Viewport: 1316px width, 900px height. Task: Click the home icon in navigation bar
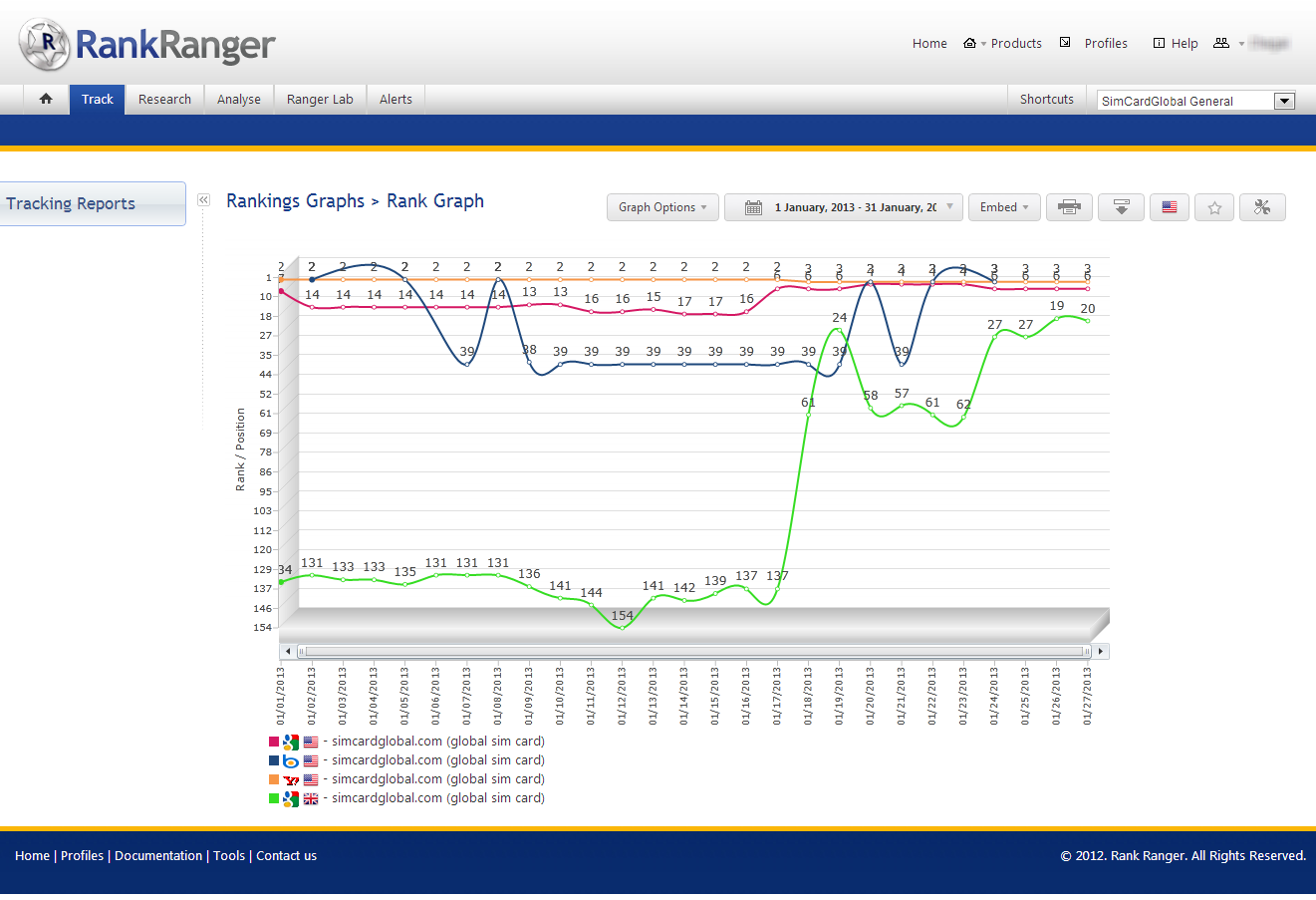coord(46,99)
